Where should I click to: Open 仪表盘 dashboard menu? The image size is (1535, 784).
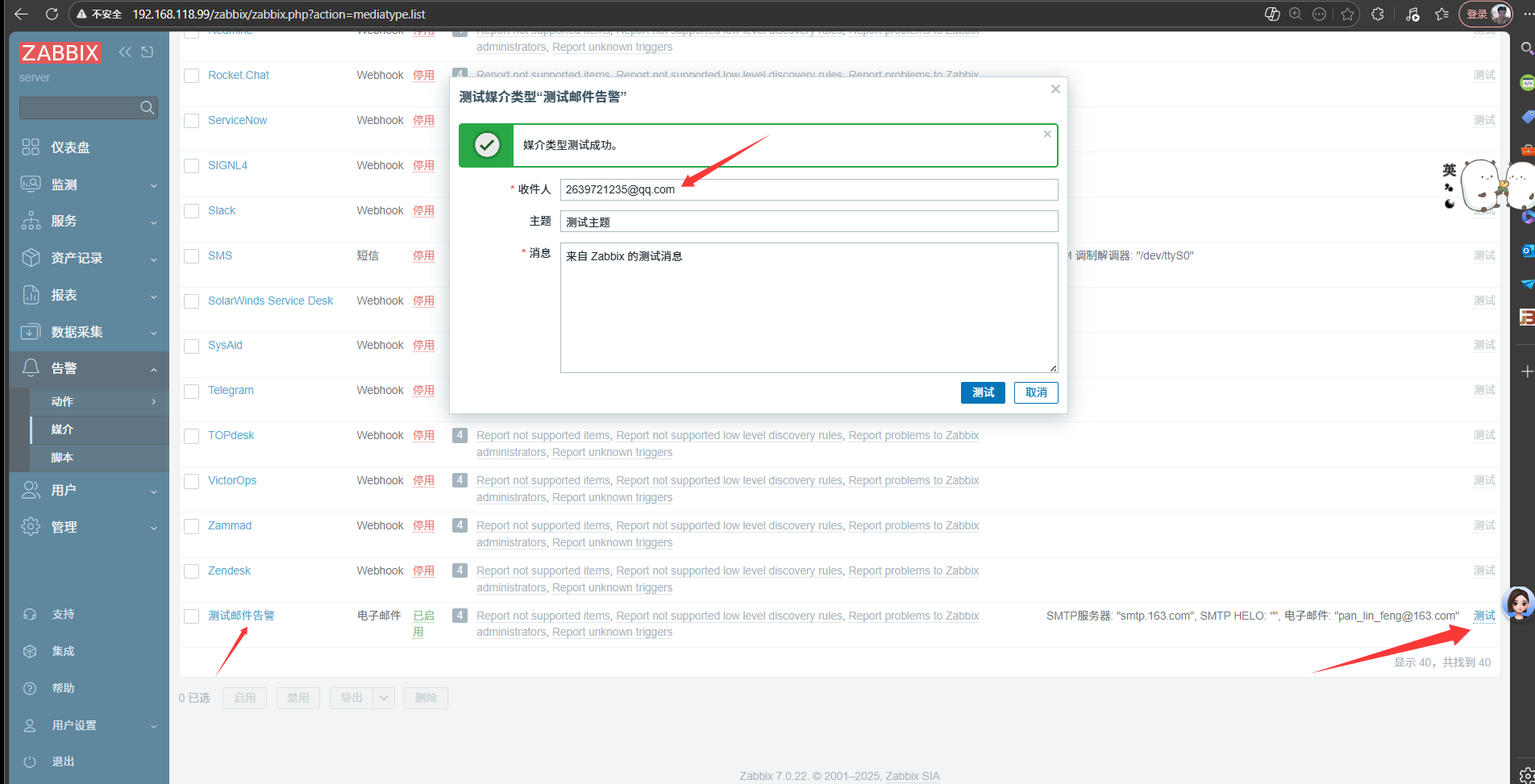(89, 147)
